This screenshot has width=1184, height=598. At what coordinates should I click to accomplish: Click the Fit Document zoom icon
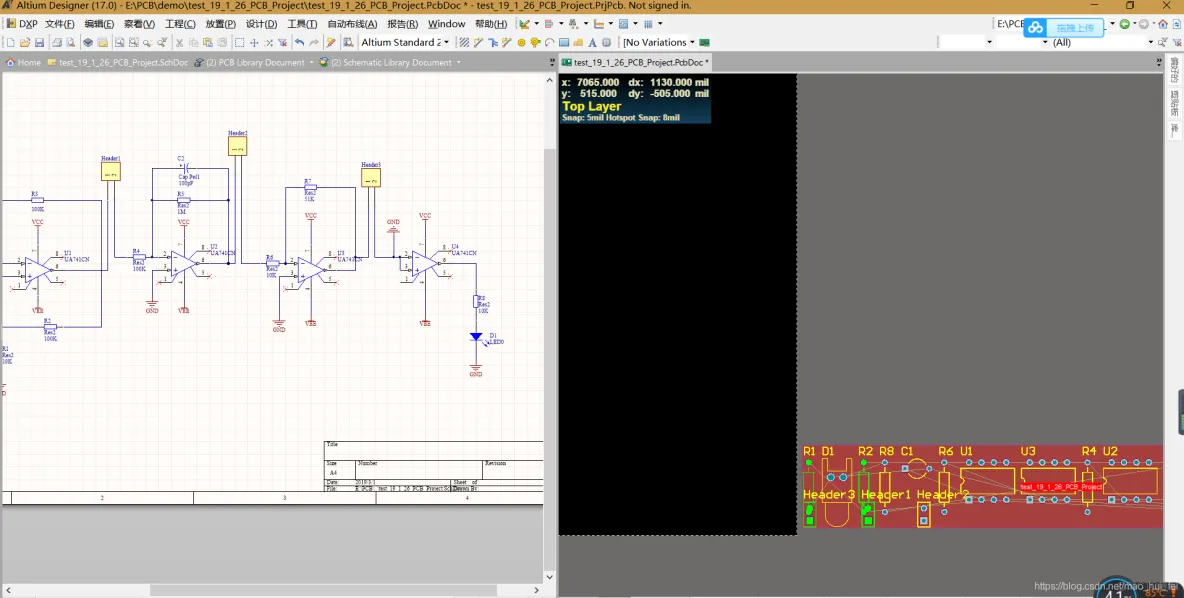click(119, 42)
